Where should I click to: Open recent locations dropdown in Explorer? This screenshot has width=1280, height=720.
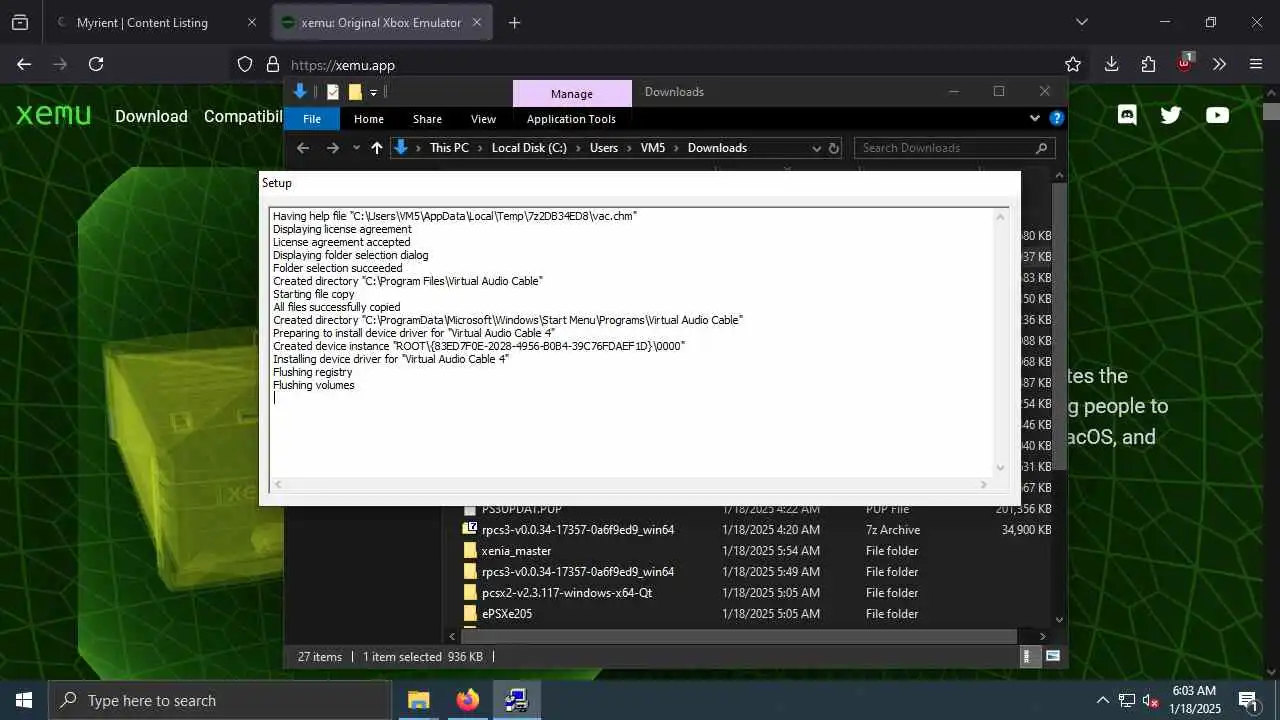click(x=356, y=148)
